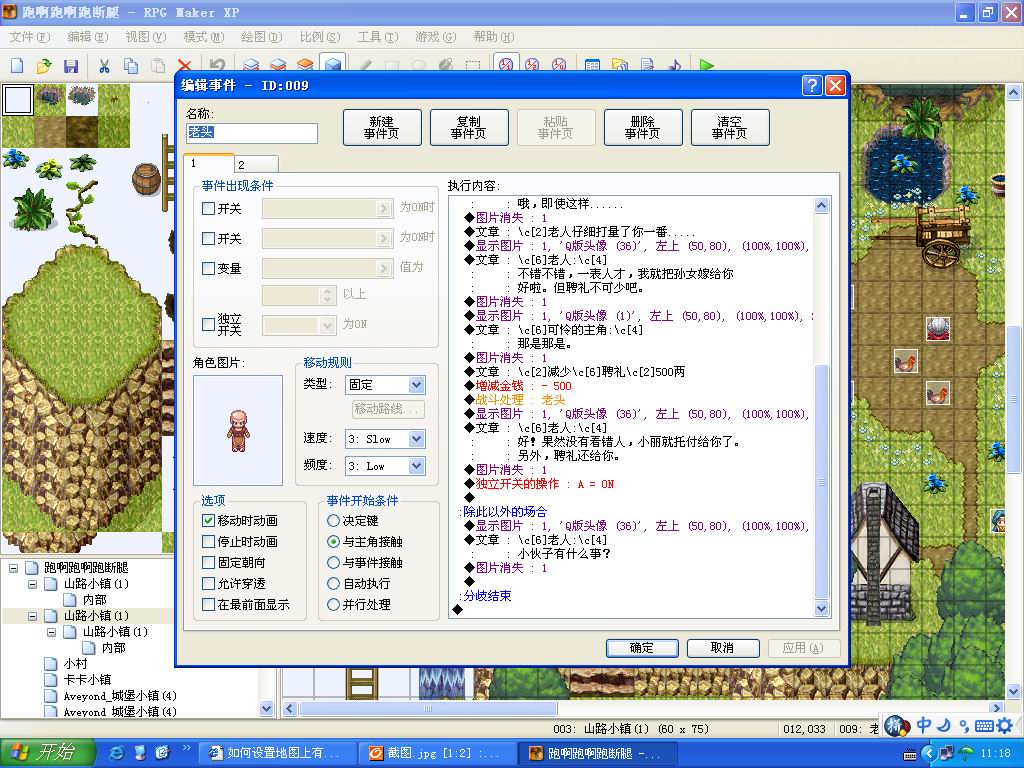Image resolution: width=1024 pixels, height=768 pixels.
Task: Click the Windows 开始 Start button
Action: [47, 752]
